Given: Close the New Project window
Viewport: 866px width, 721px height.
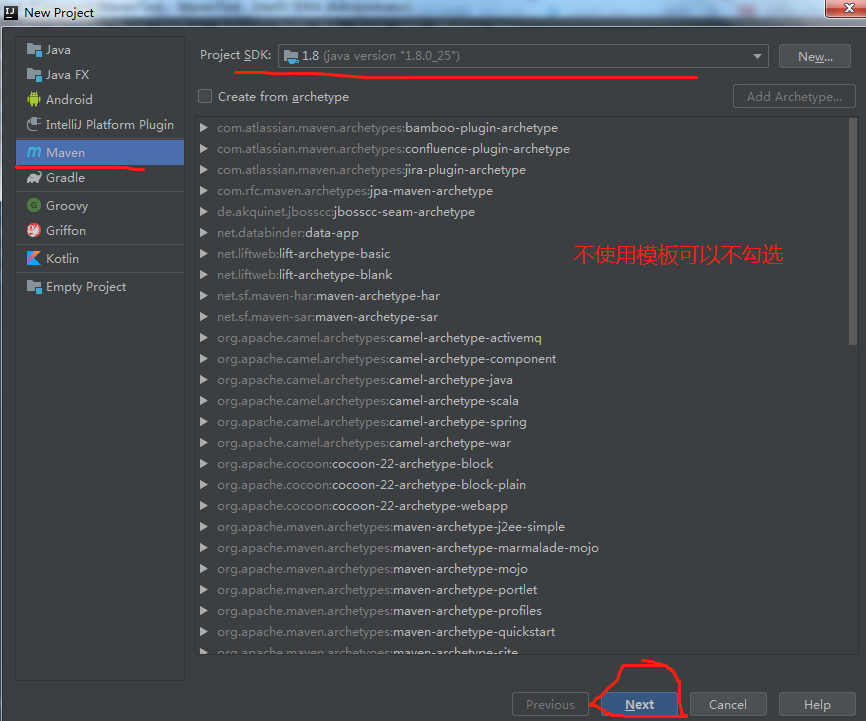Looking at the screenshot, I should (848, 8).
